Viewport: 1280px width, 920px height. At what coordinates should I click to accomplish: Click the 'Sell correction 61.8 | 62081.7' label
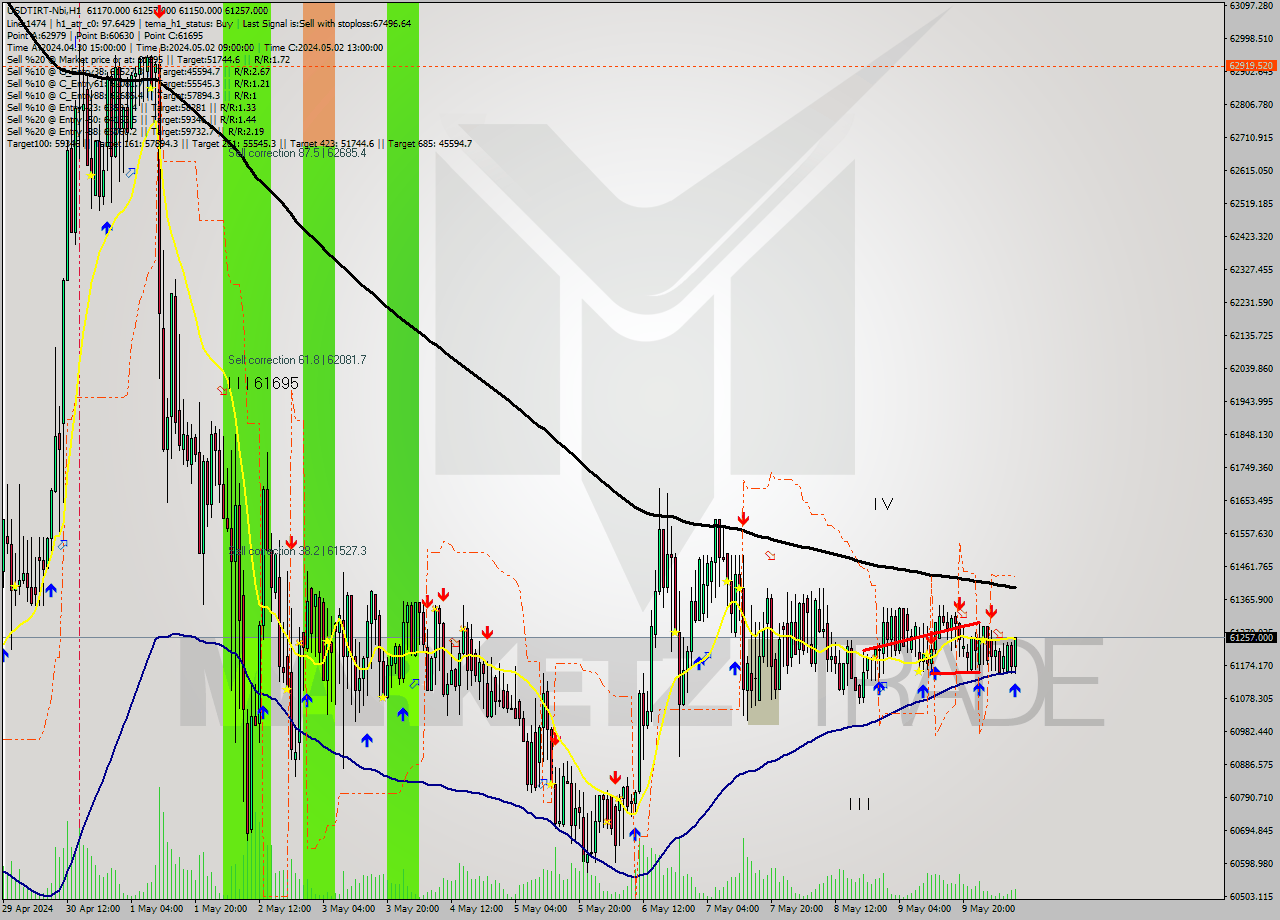point(297,359)
